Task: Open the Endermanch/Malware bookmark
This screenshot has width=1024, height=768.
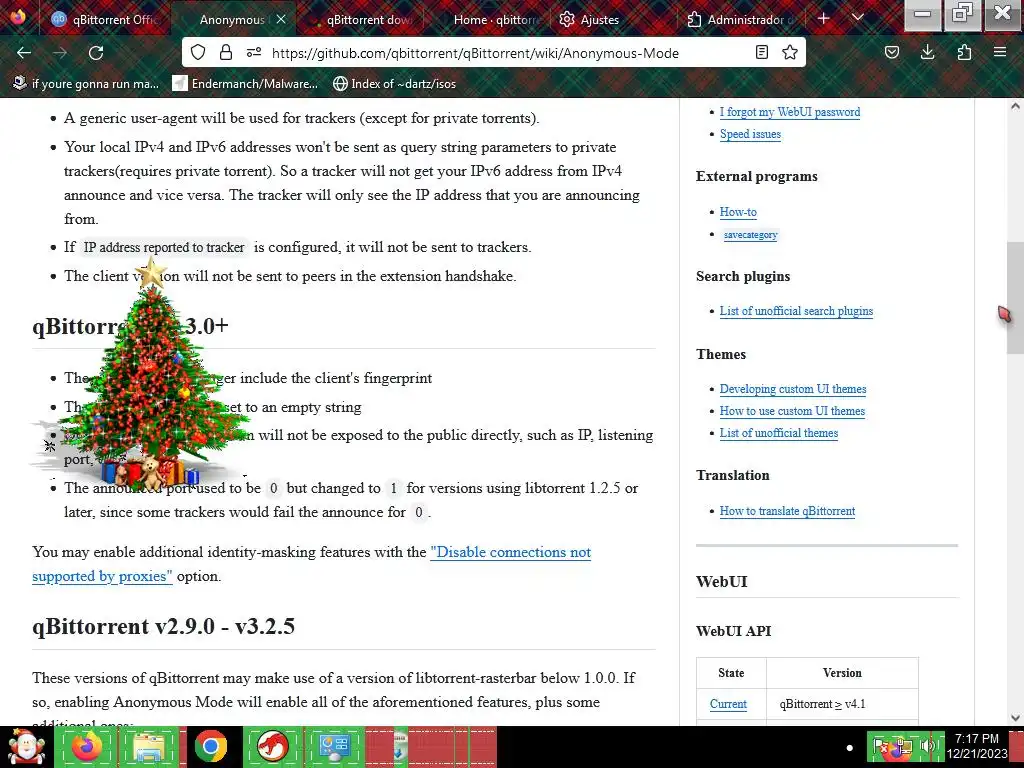Action: coord(245,84)
